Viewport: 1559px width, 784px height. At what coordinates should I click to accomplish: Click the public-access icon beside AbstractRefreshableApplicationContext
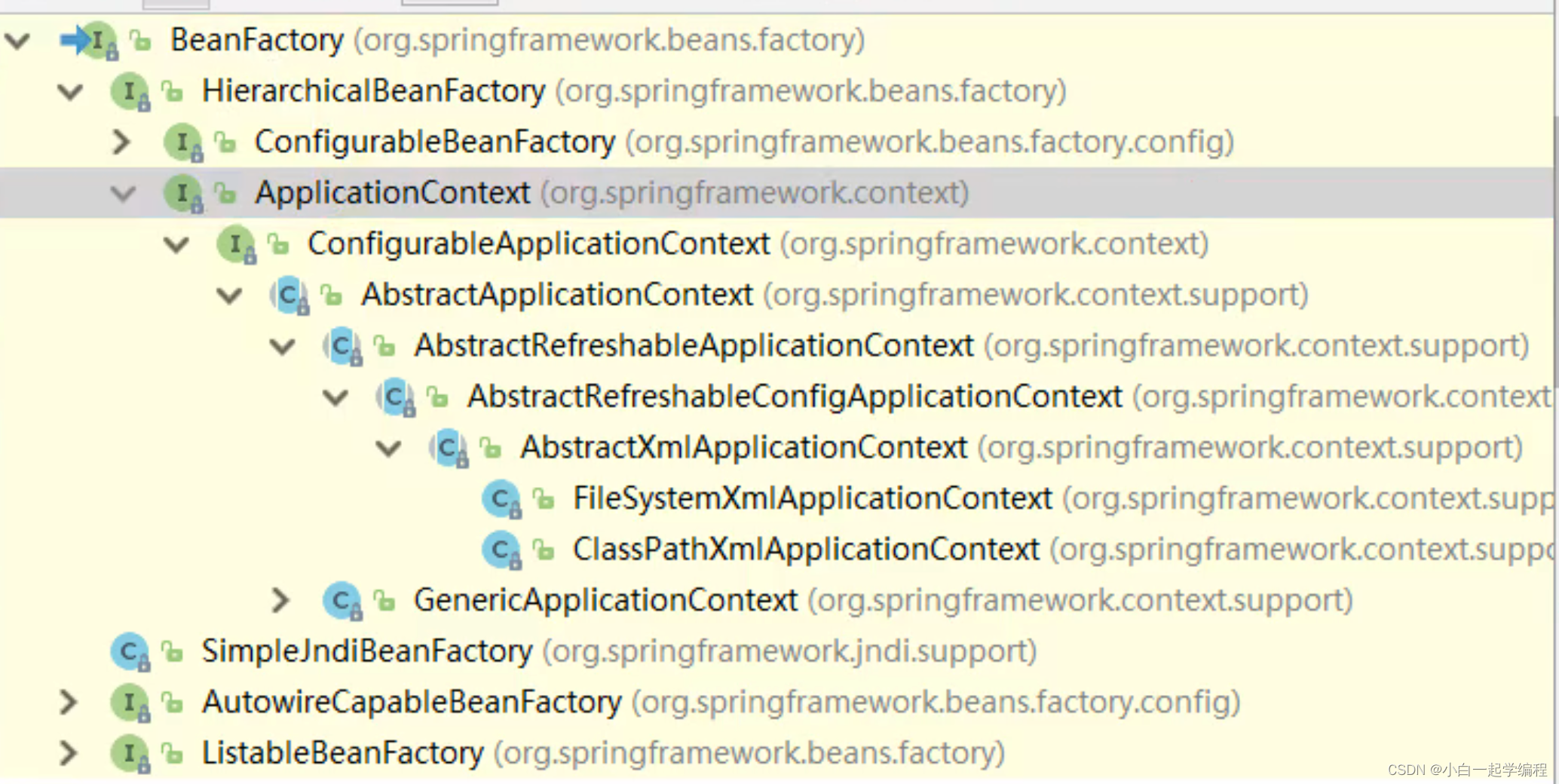click(384, 346)
